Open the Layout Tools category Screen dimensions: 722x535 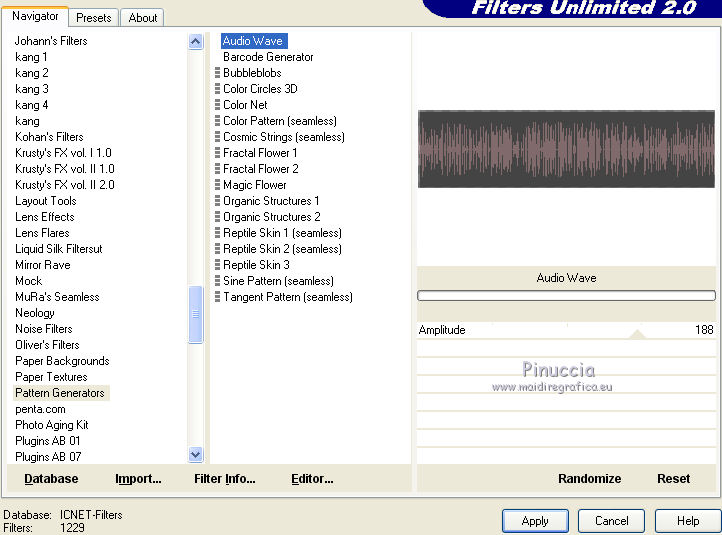(46, 201)
